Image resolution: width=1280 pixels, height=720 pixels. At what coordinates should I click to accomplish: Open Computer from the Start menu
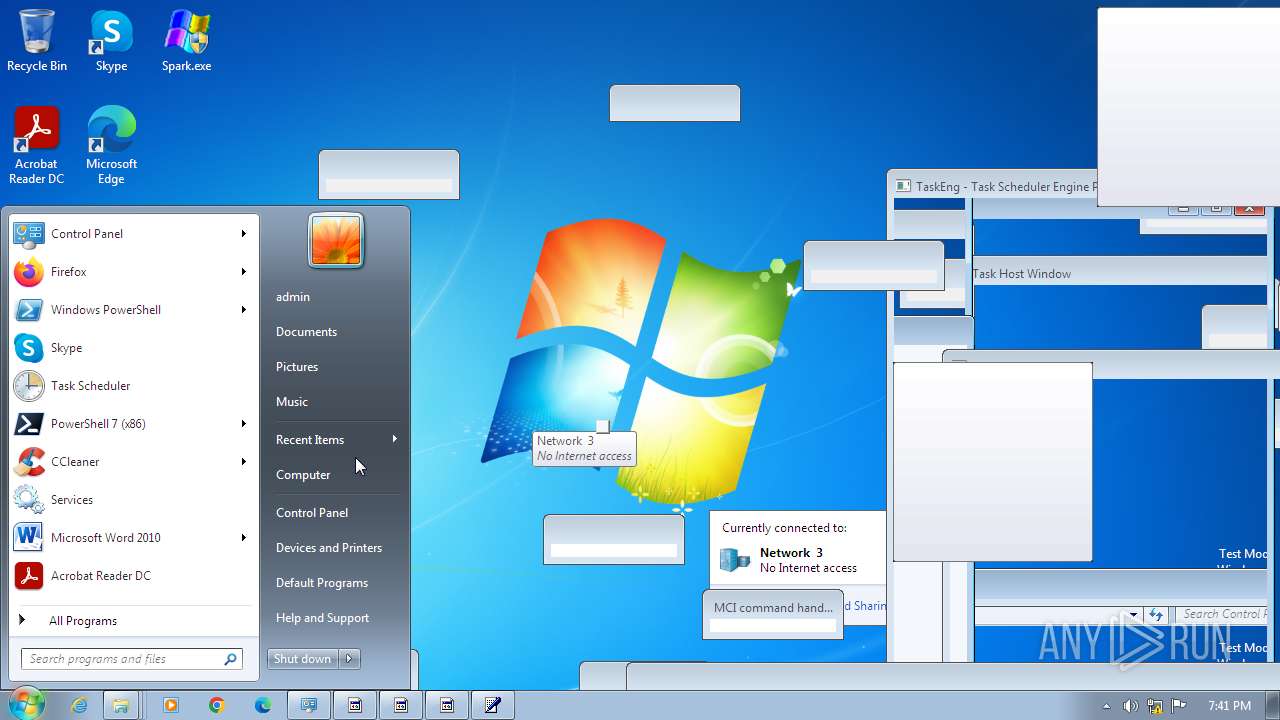pyautogui.click(x=303, y=475)
